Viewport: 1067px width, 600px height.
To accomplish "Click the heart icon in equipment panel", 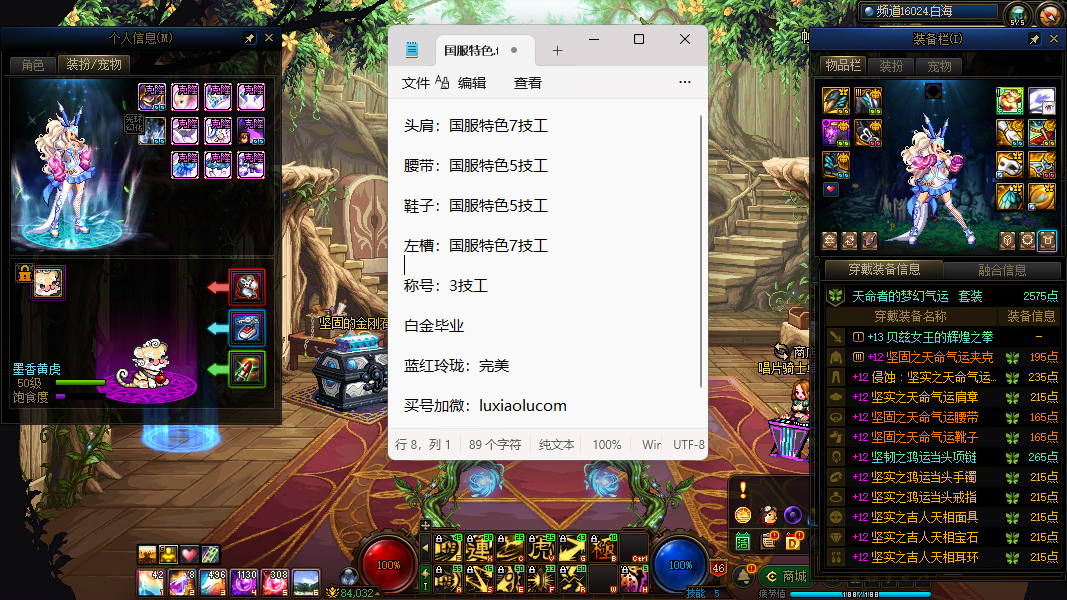I will tap(831, 189).
